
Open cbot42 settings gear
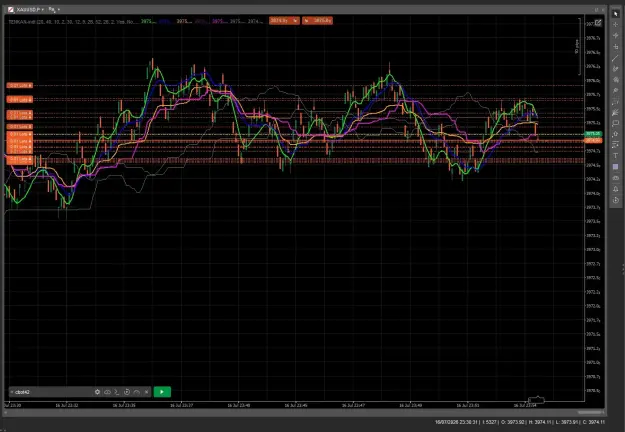97,392
